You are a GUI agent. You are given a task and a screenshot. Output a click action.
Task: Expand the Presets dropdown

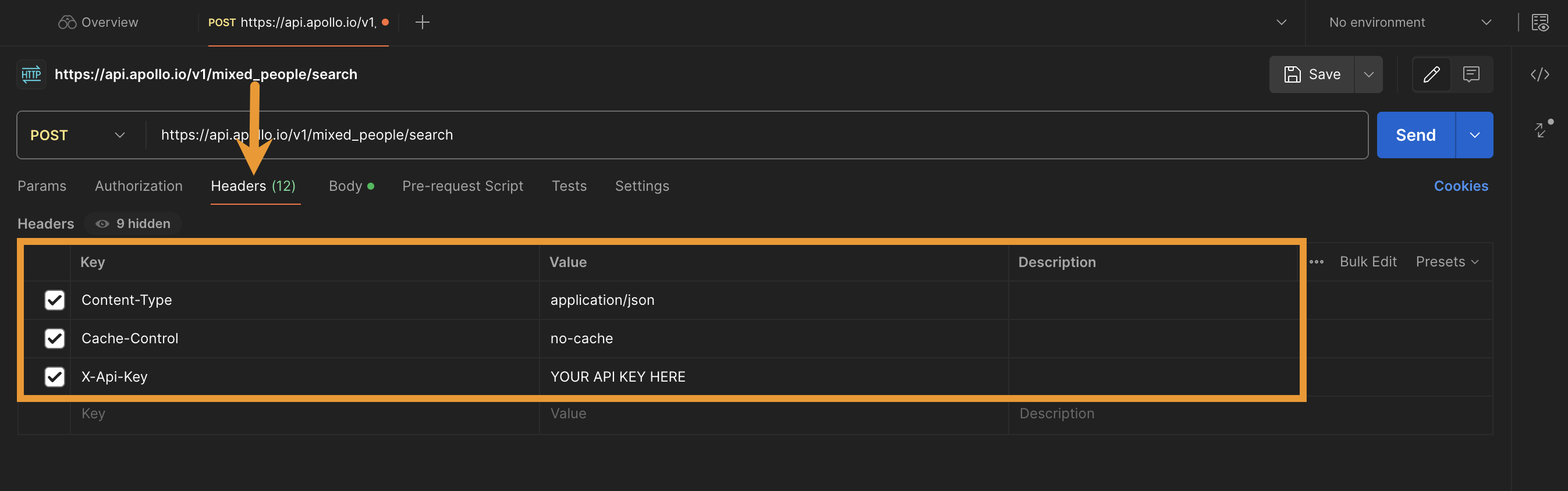(1447, 262)
